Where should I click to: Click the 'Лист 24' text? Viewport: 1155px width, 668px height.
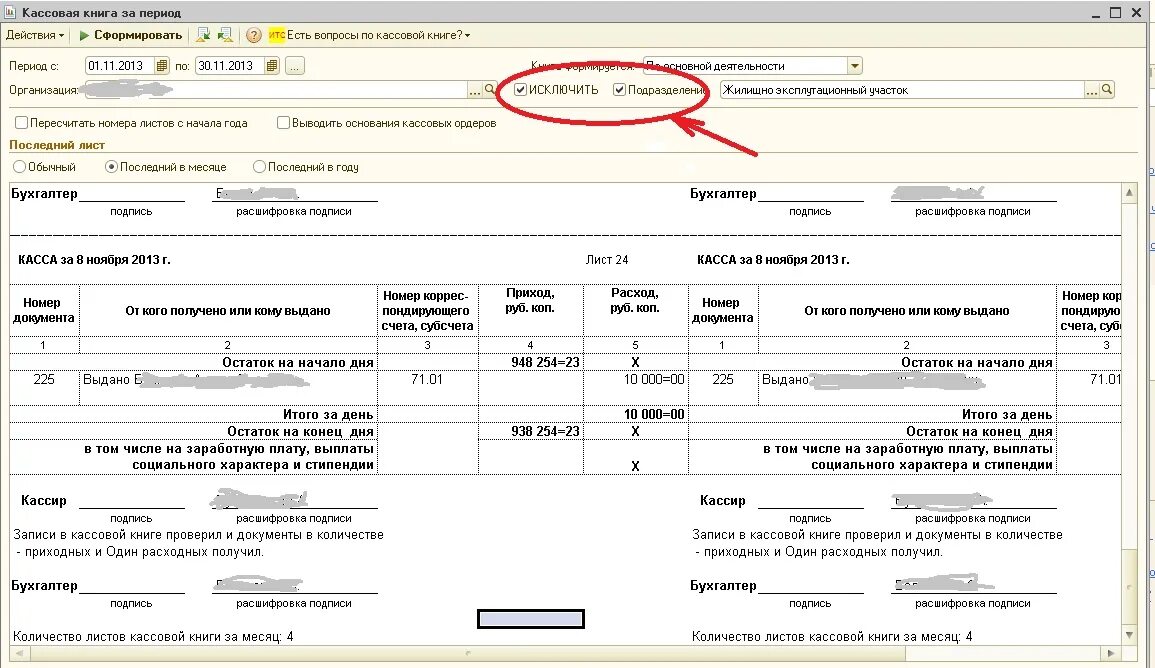(607, 260)
